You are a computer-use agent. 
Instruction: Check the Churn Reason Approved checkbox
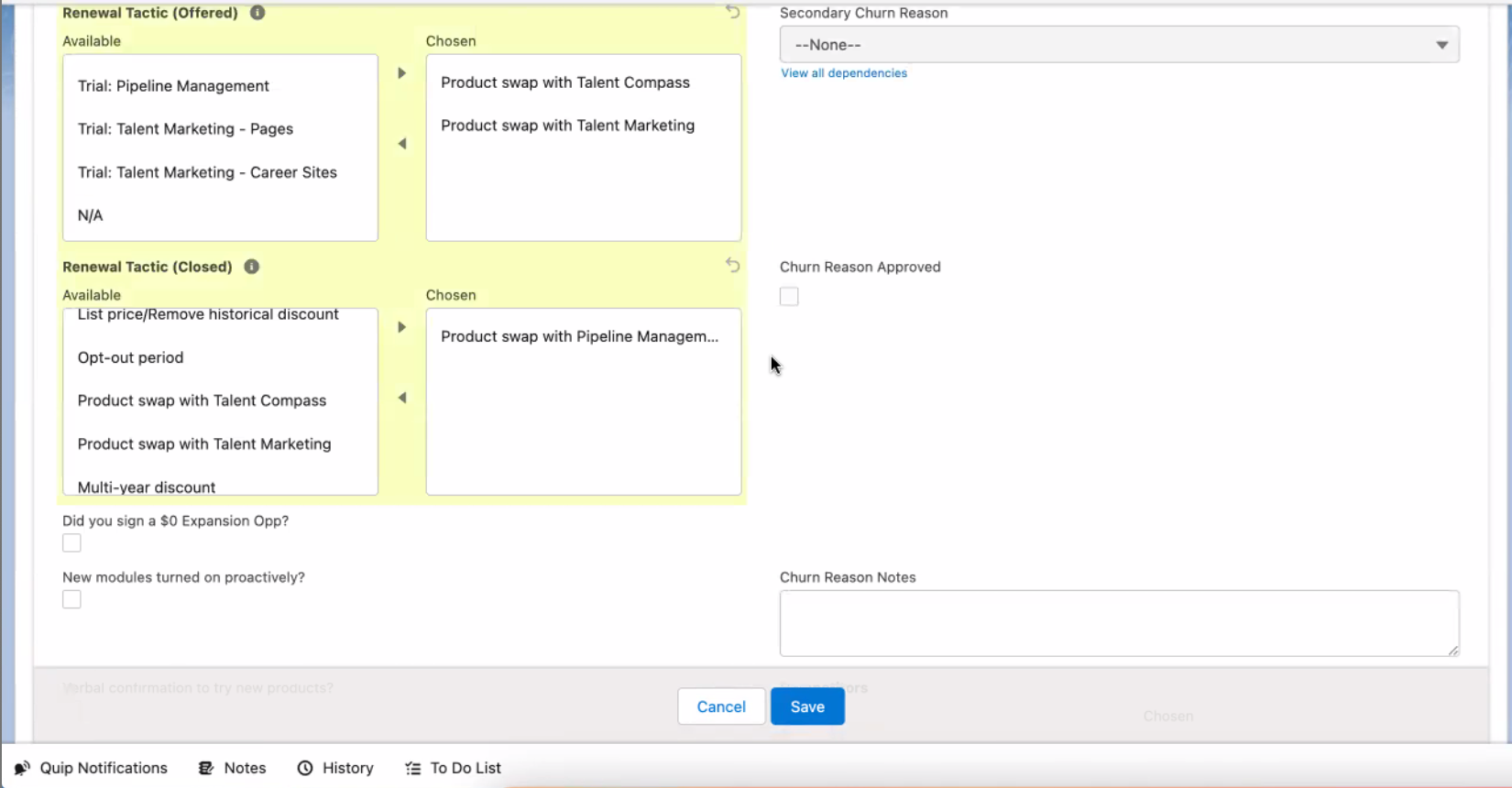(x=789, y=296)
